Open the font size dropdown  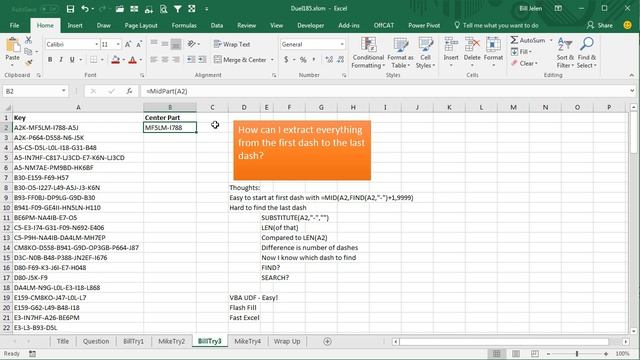coord(118,44)
